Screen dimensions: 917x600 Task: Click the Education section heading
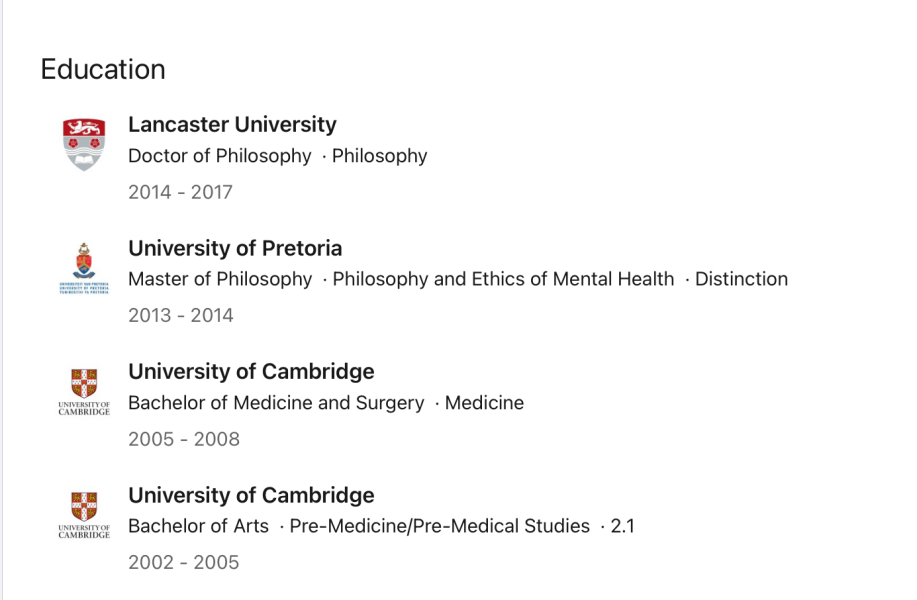point(103,70)
